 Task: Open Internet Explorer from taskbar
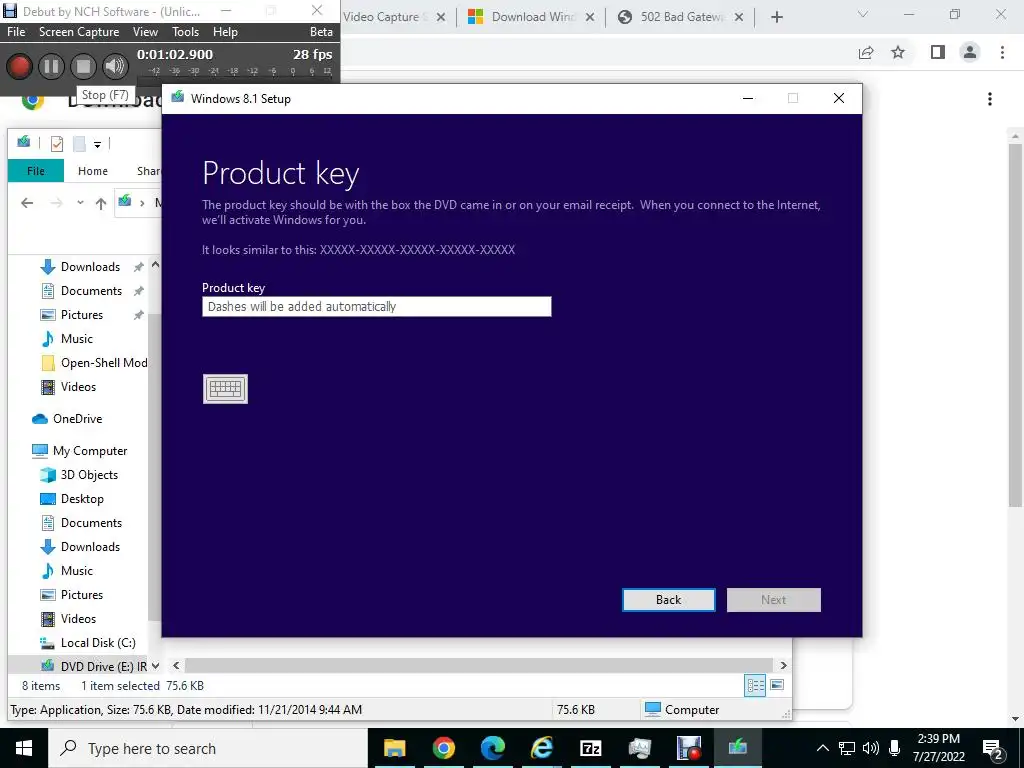pyautogui.click(x=541, y=748)
